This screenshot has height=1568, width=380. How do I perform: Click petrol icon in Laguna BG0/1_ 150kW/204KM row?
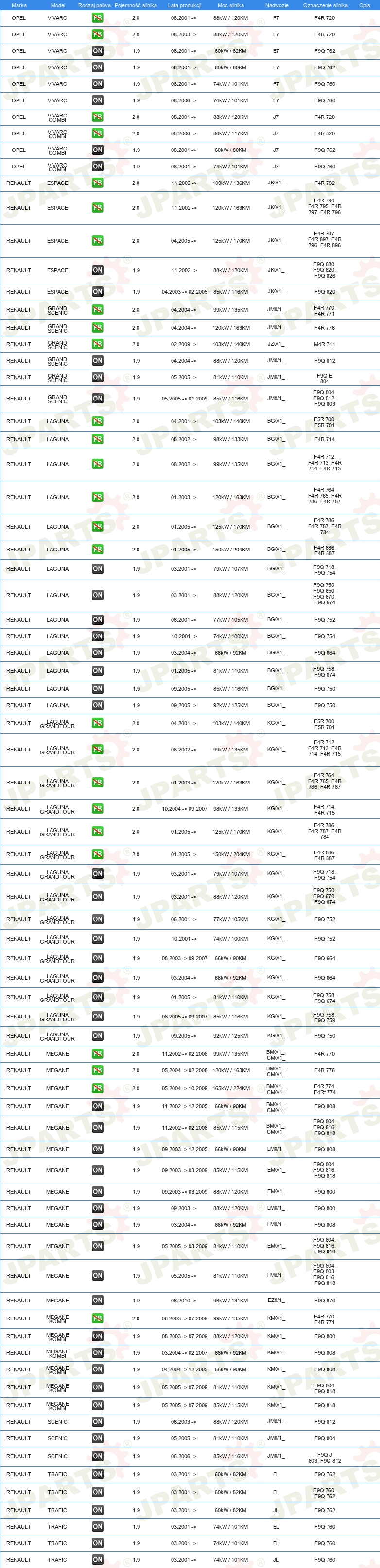coord(98,550)
